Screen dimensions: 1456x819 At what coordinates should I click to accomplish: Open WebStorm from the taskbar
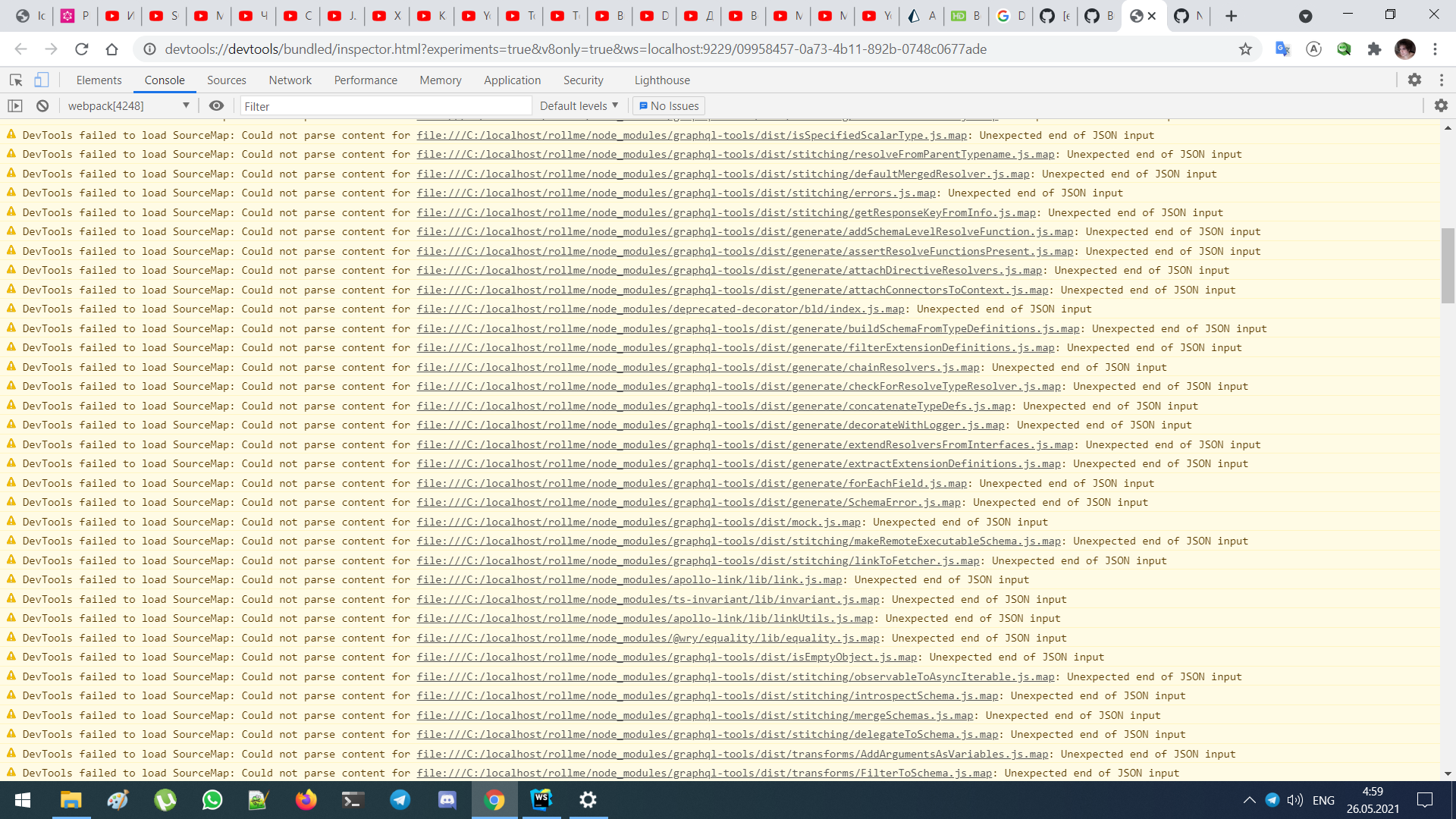(x=541, y=800)
